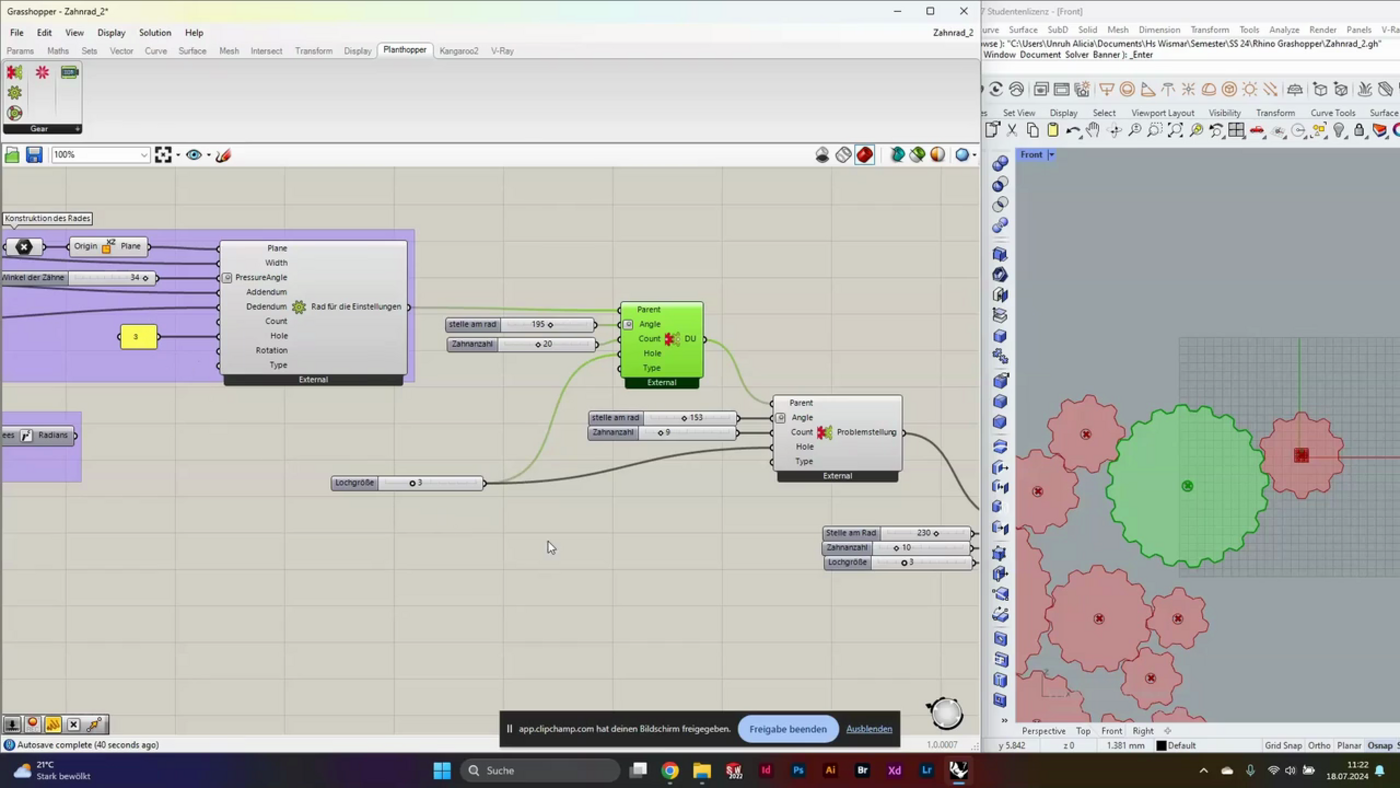Click the Rhino Pan hand tool
The width and height of the screenshot is (1400, 788).
click(1093, 131)
